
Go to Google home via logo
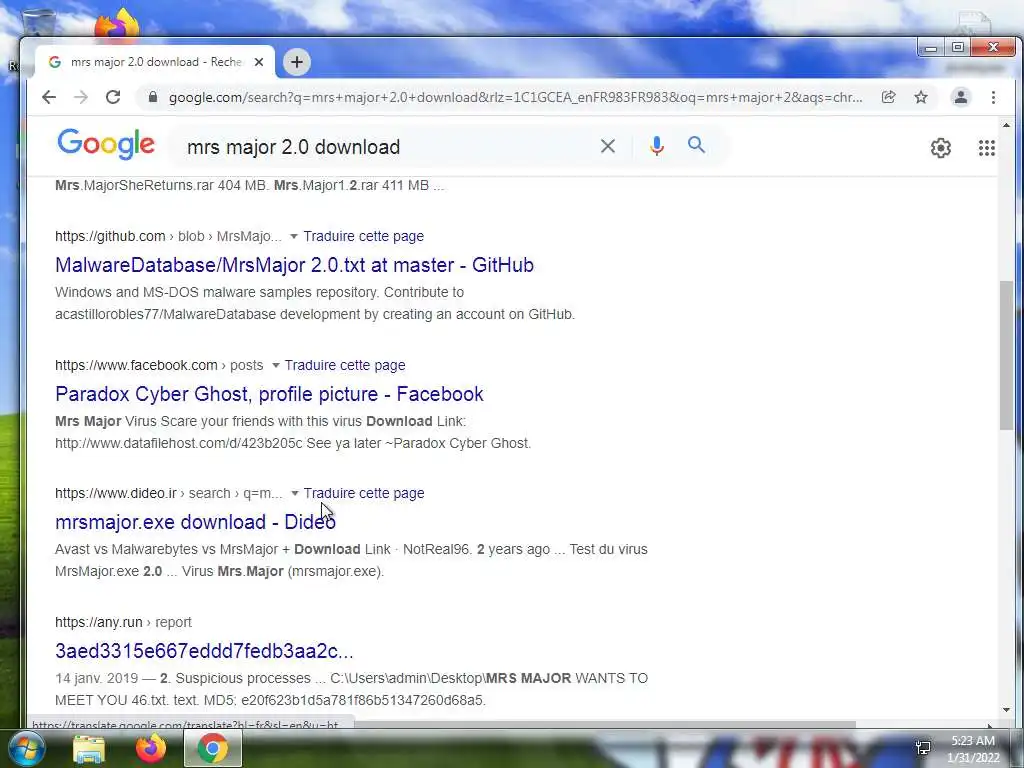pos(106,144)
